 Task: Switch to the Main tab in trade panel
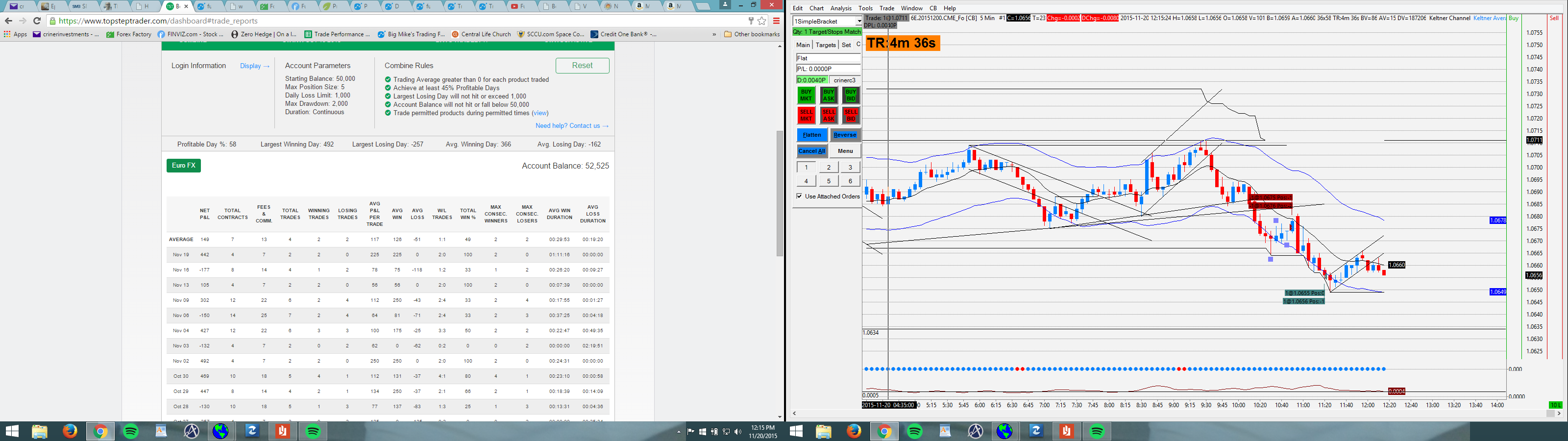803,45
